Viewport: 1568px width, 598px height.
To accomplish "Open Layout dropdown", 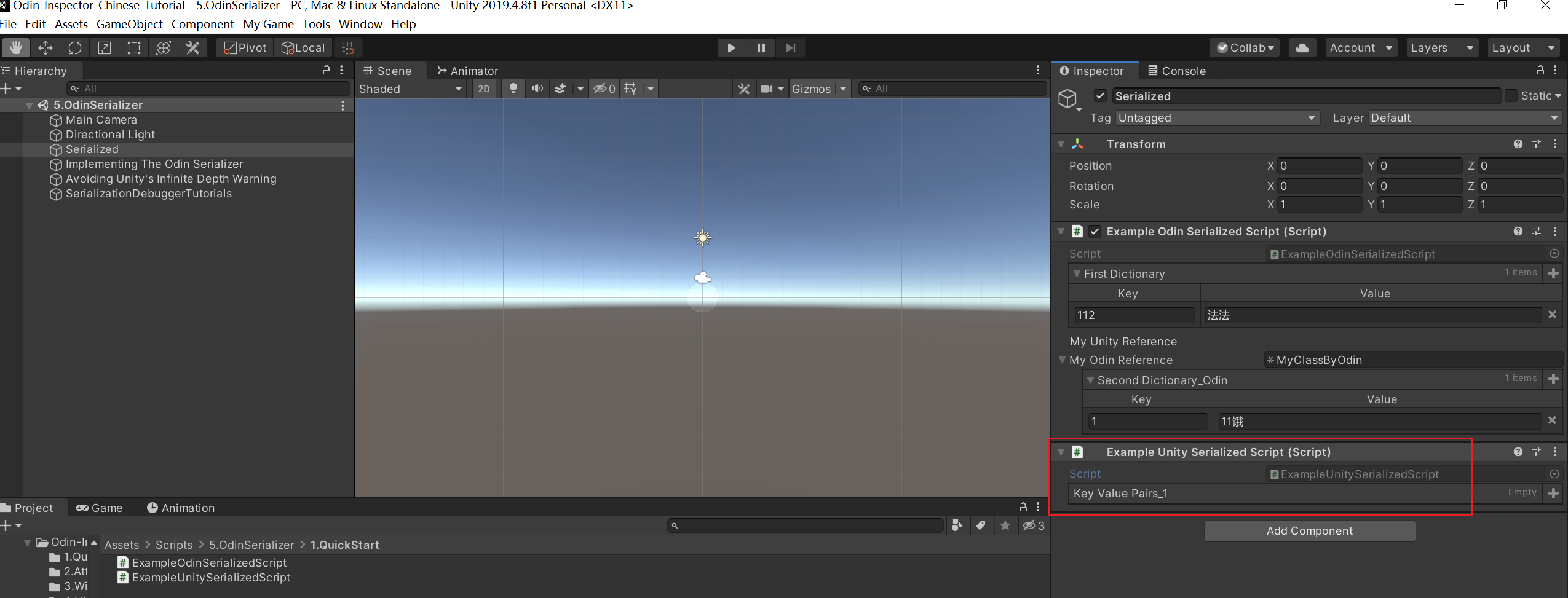I will 1523,48.
